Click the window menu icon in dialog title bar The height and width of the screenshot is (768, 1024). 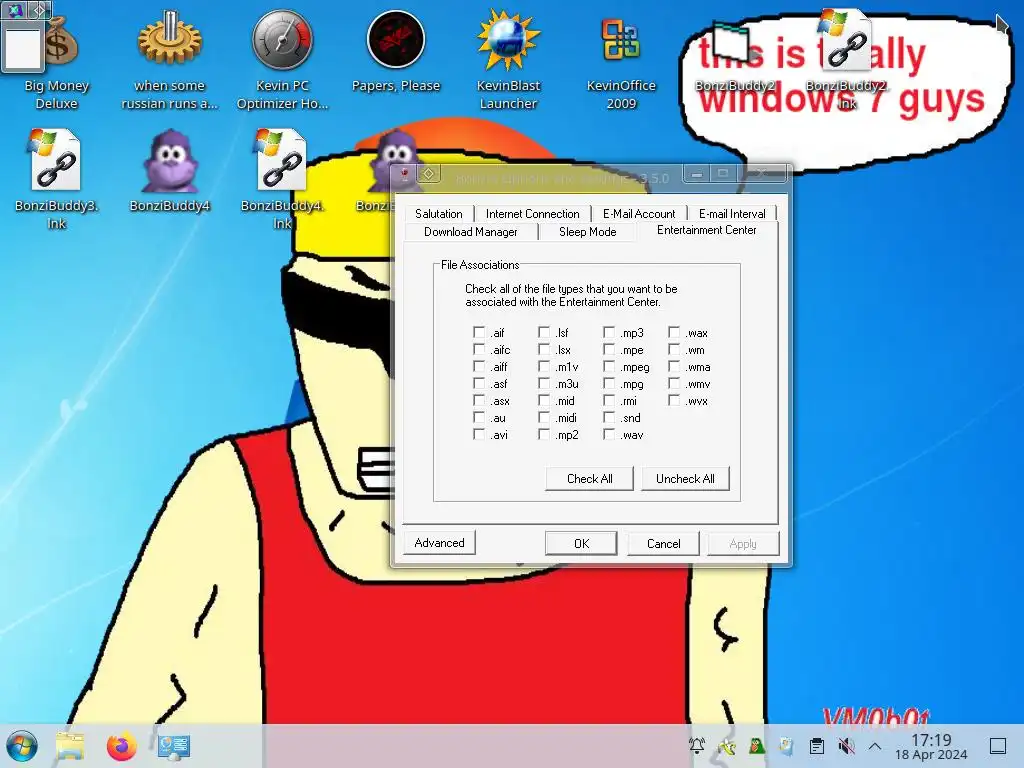pos(404,174)
